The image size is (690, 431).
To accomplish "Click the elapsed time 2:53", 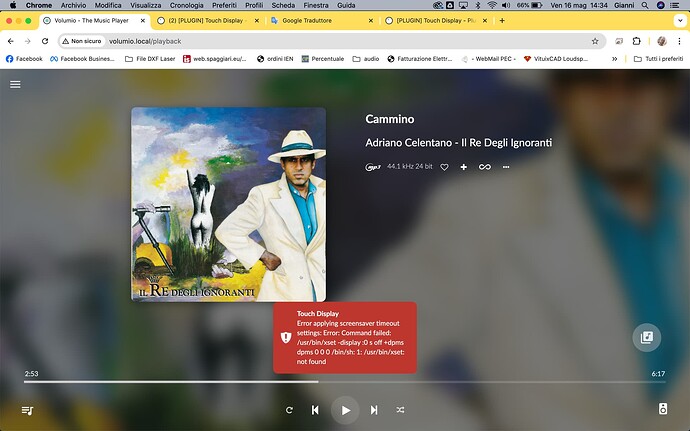I will coord(31,374).
